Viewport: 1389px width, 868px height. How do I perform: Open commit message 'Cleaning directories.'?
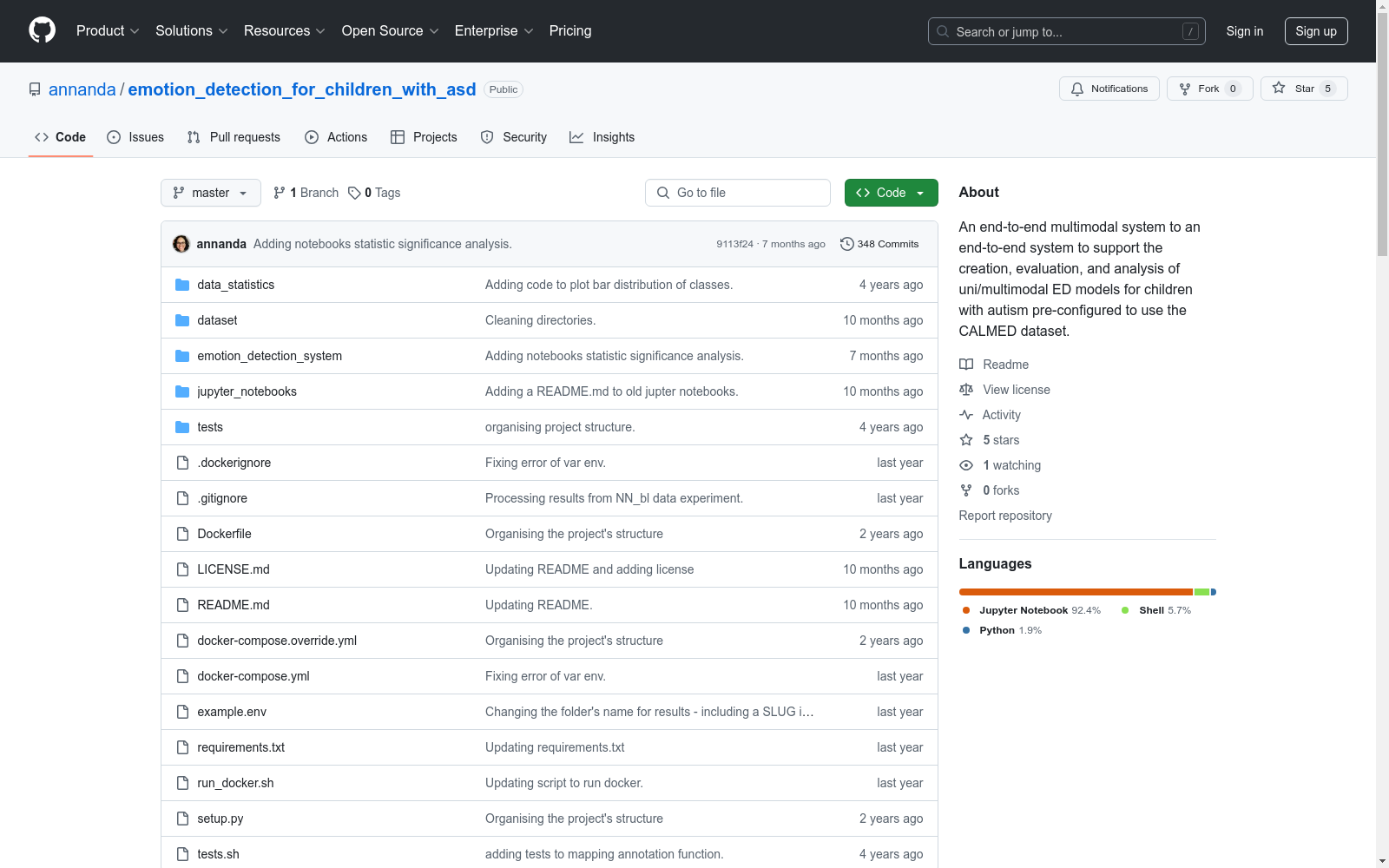(x=540, y=320)
